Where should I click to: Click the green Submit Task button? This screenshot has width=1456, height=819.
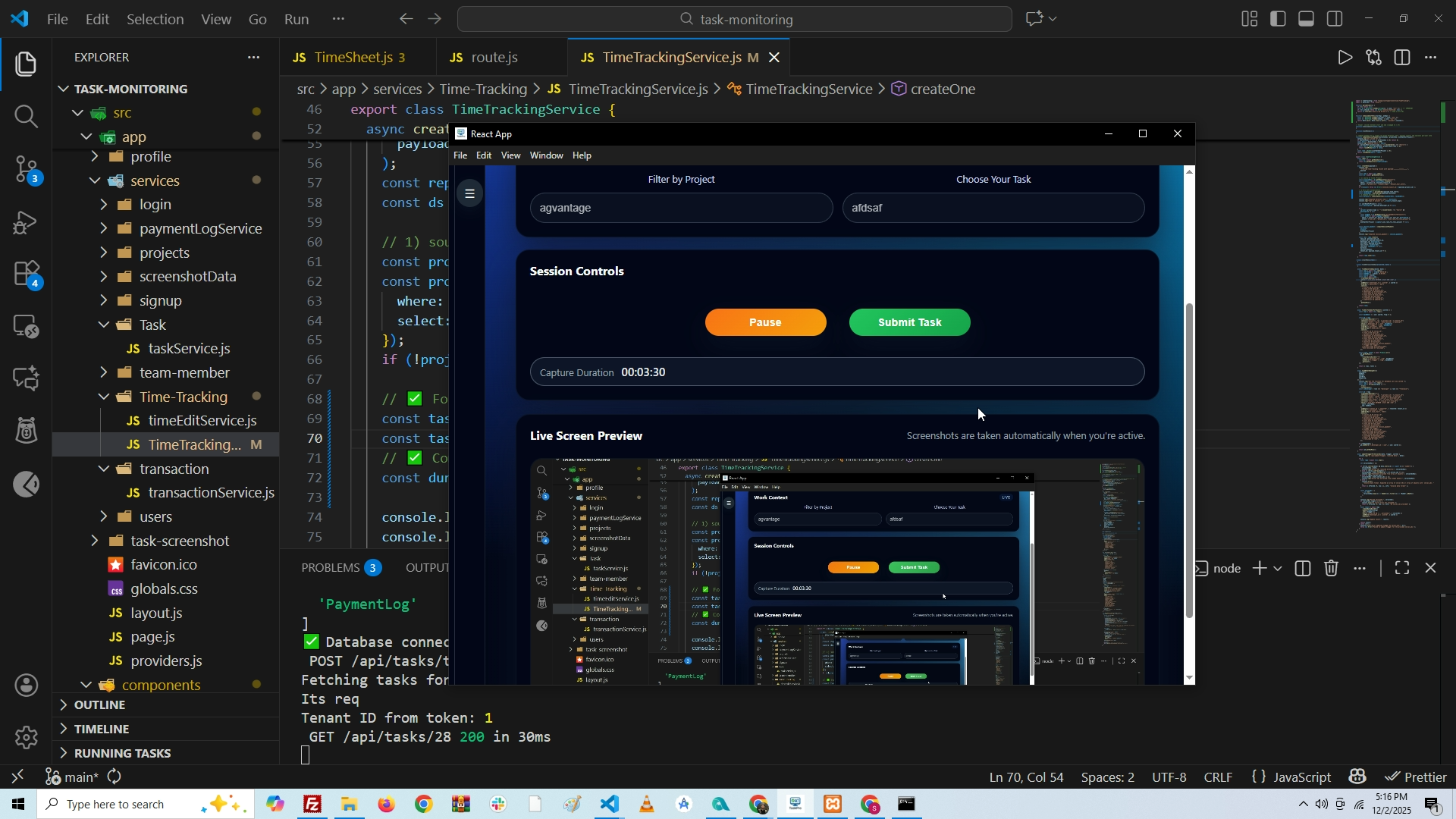pos(909,322)
